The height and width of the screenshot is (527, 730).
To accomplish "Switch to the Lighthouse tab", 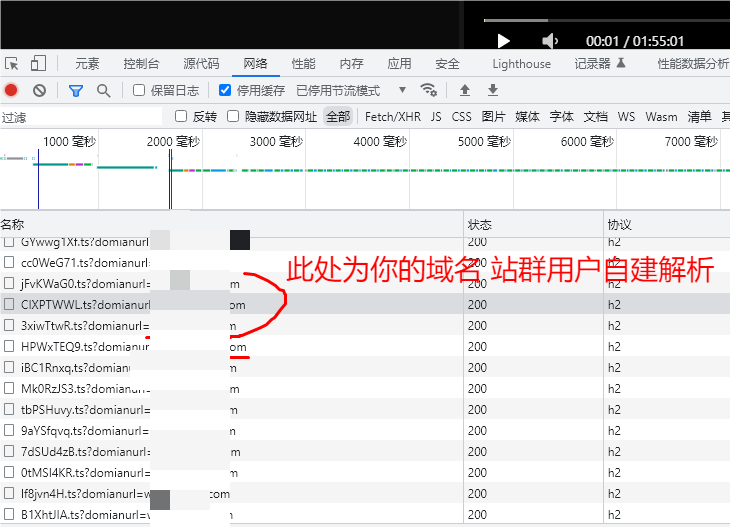I will (521, 64).
